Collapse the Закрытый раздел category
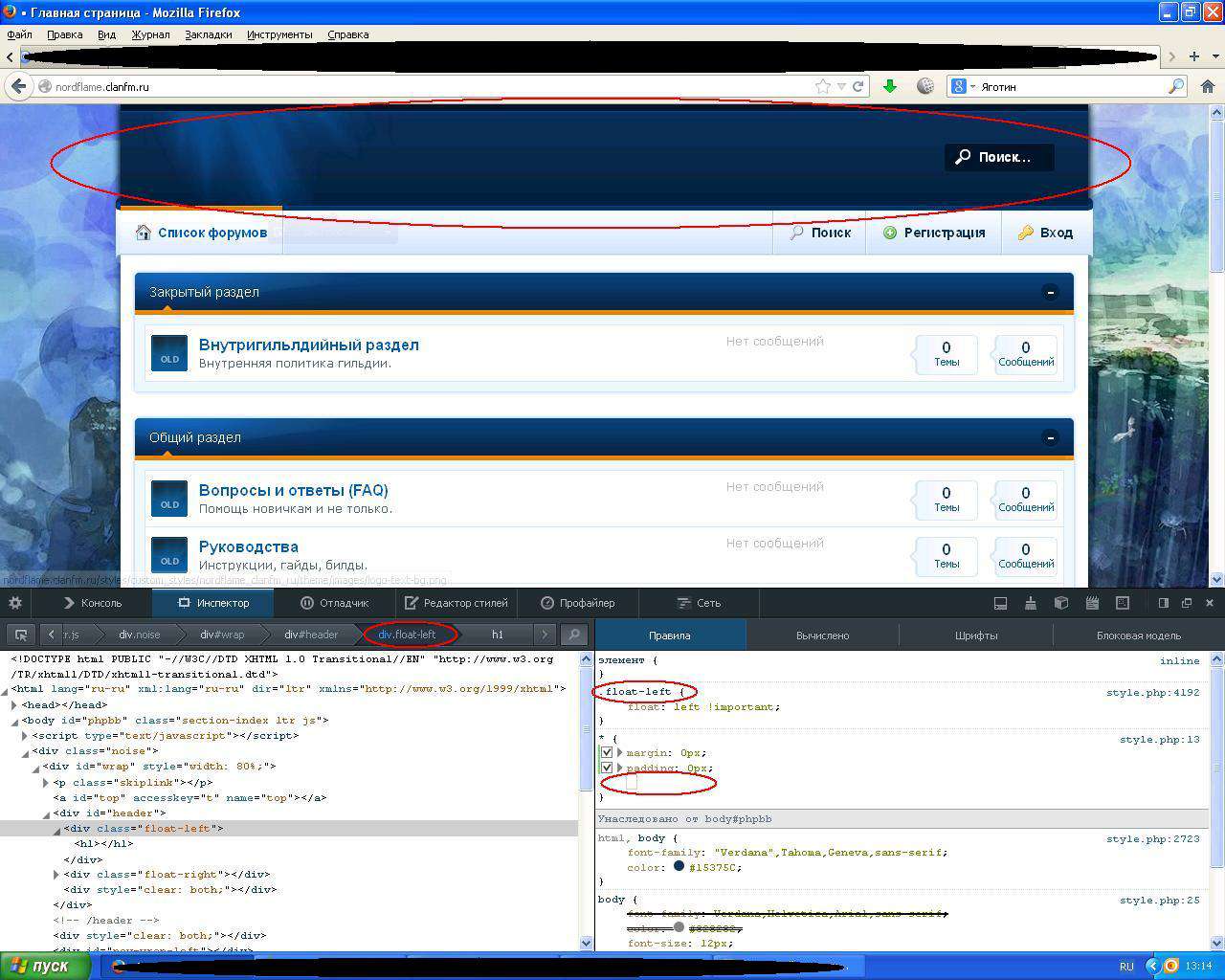The width and height of the screenshot is (1225, 980). [1050, 292]
